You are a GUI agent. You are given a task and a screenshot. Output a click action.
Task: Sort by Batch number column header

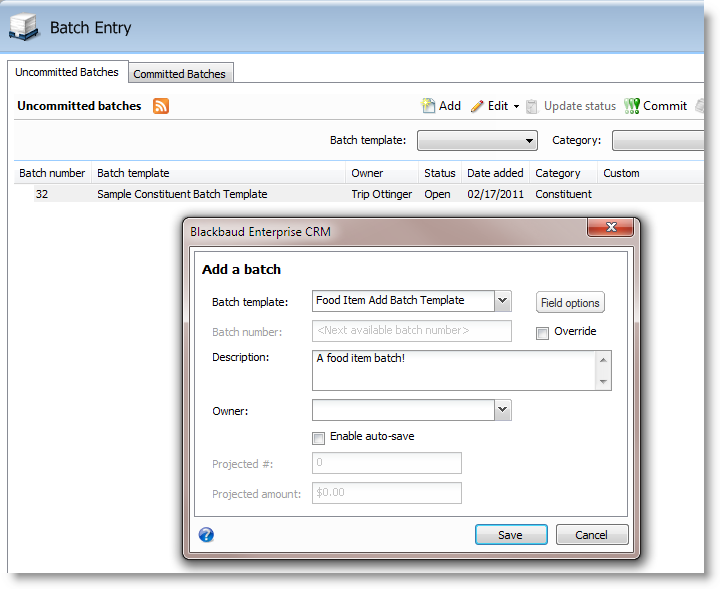coord(52,173)
